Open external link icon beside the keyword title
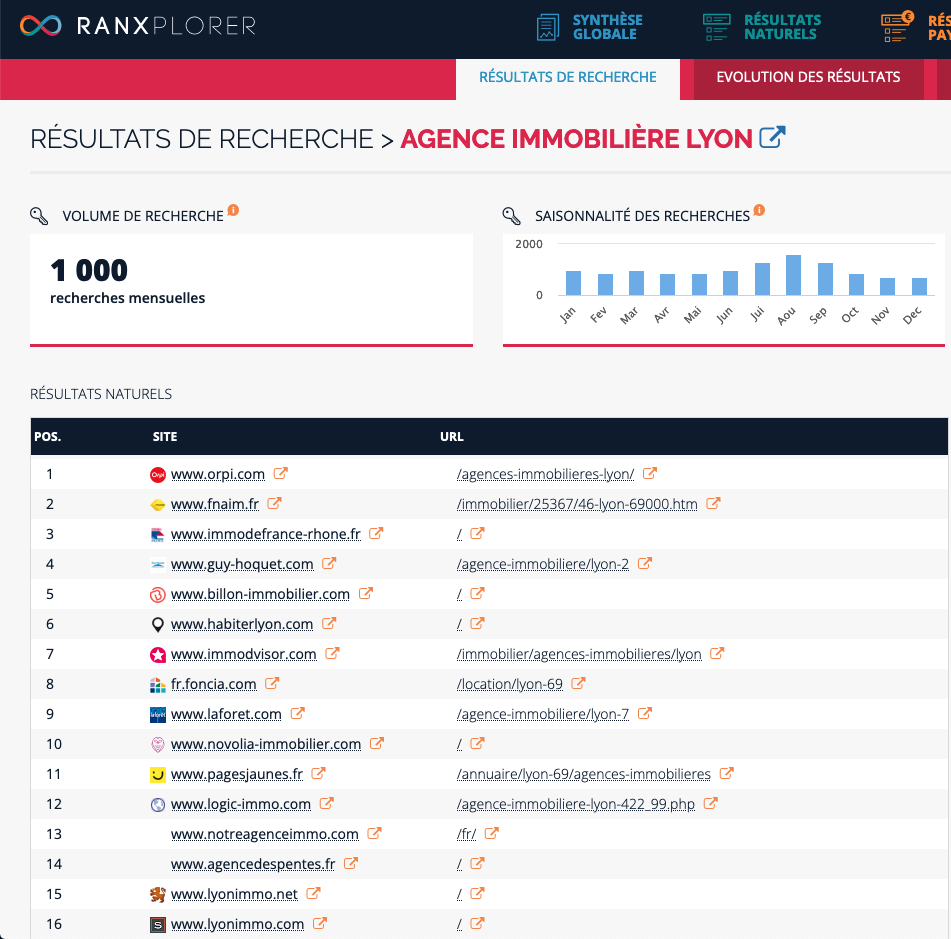 point(772,138)
